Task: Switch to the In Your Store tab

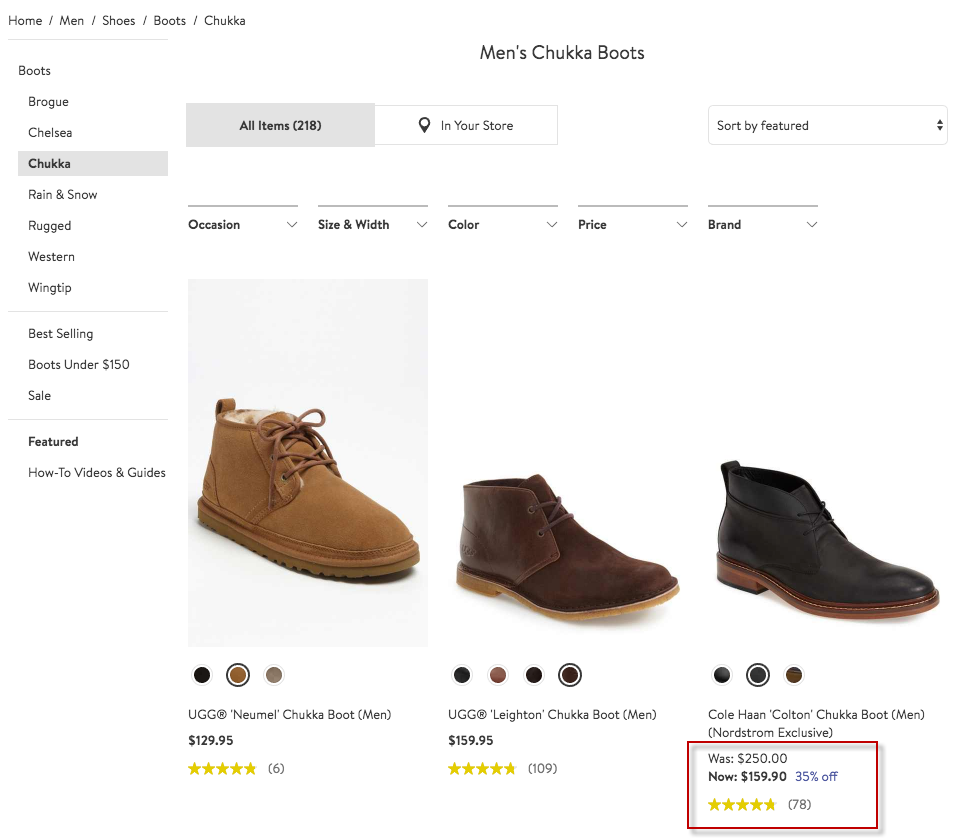Action: pyautogui.click(x=466, y=125)
